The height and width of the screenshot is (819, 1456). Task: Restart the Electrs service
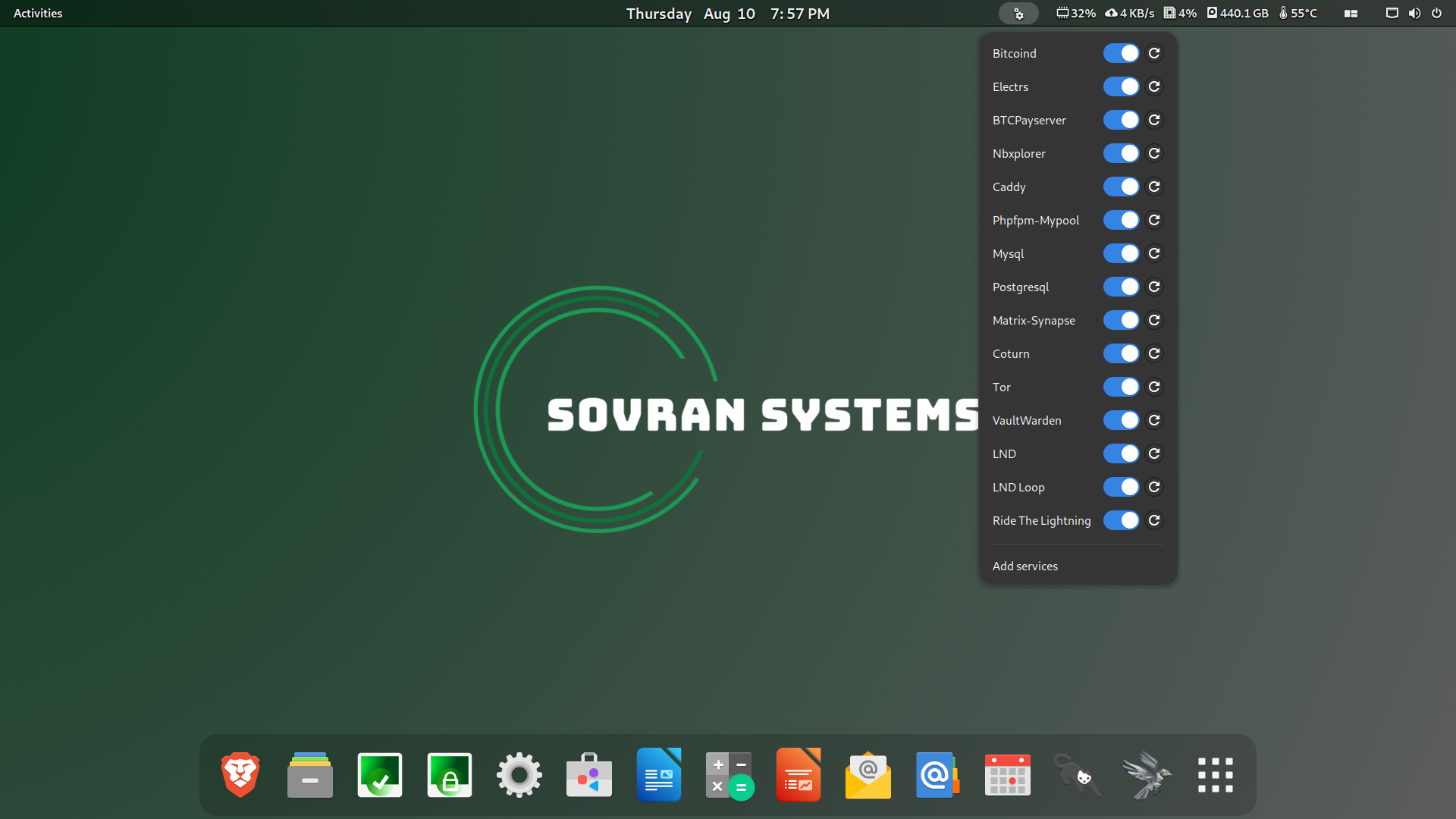coord(1154,86)
